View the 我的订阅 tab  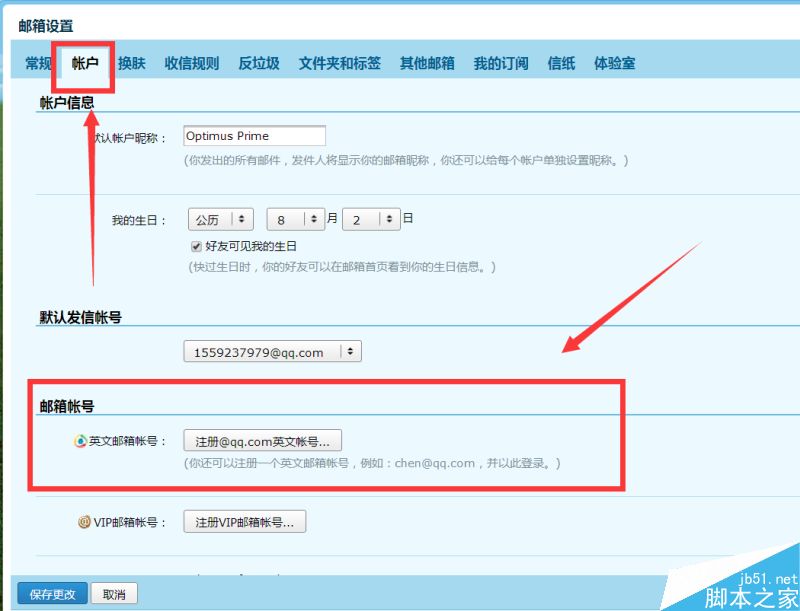point(501,63)
